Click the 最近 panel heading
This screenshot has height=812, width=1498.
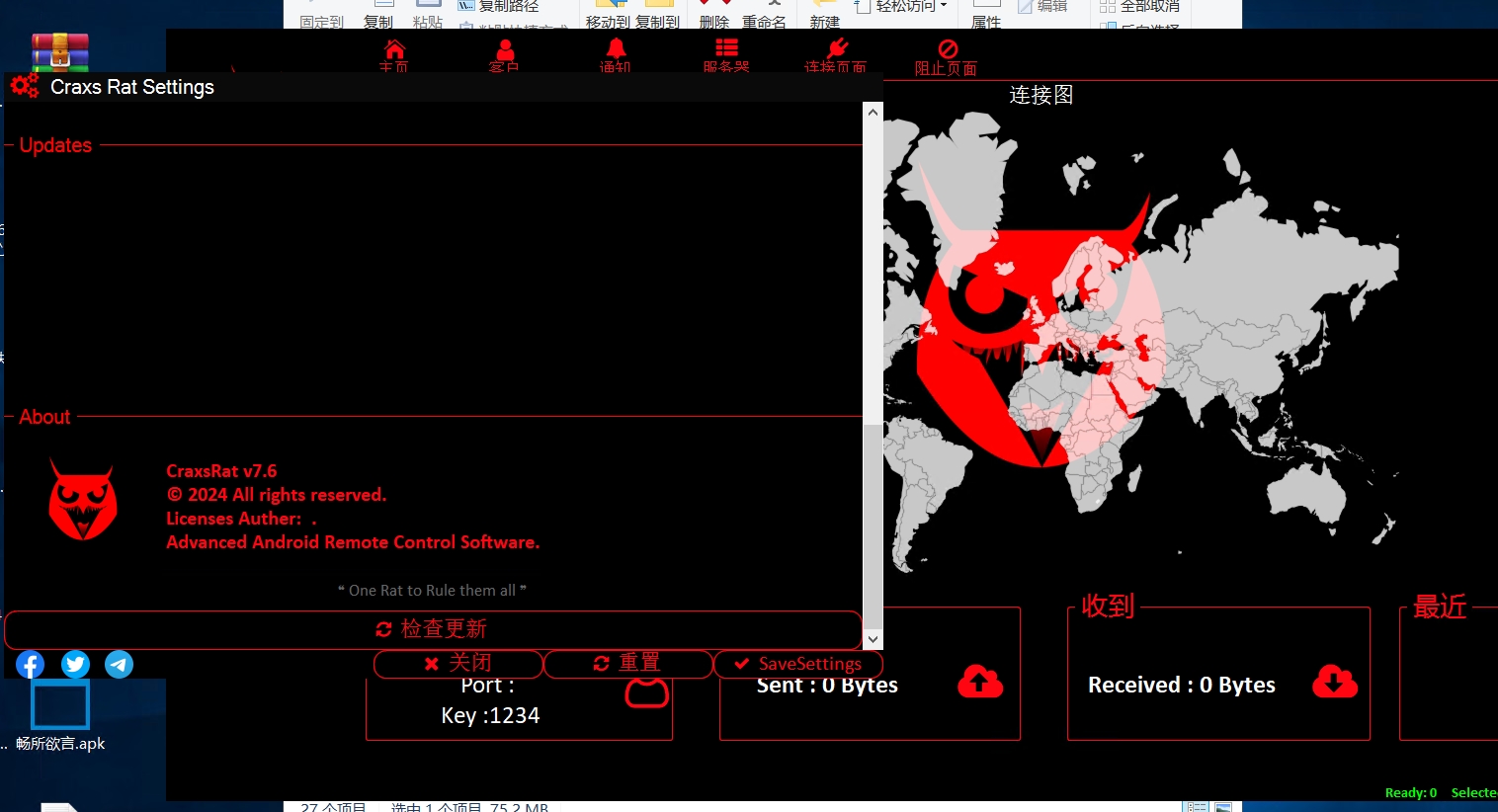pos(1440,606)
